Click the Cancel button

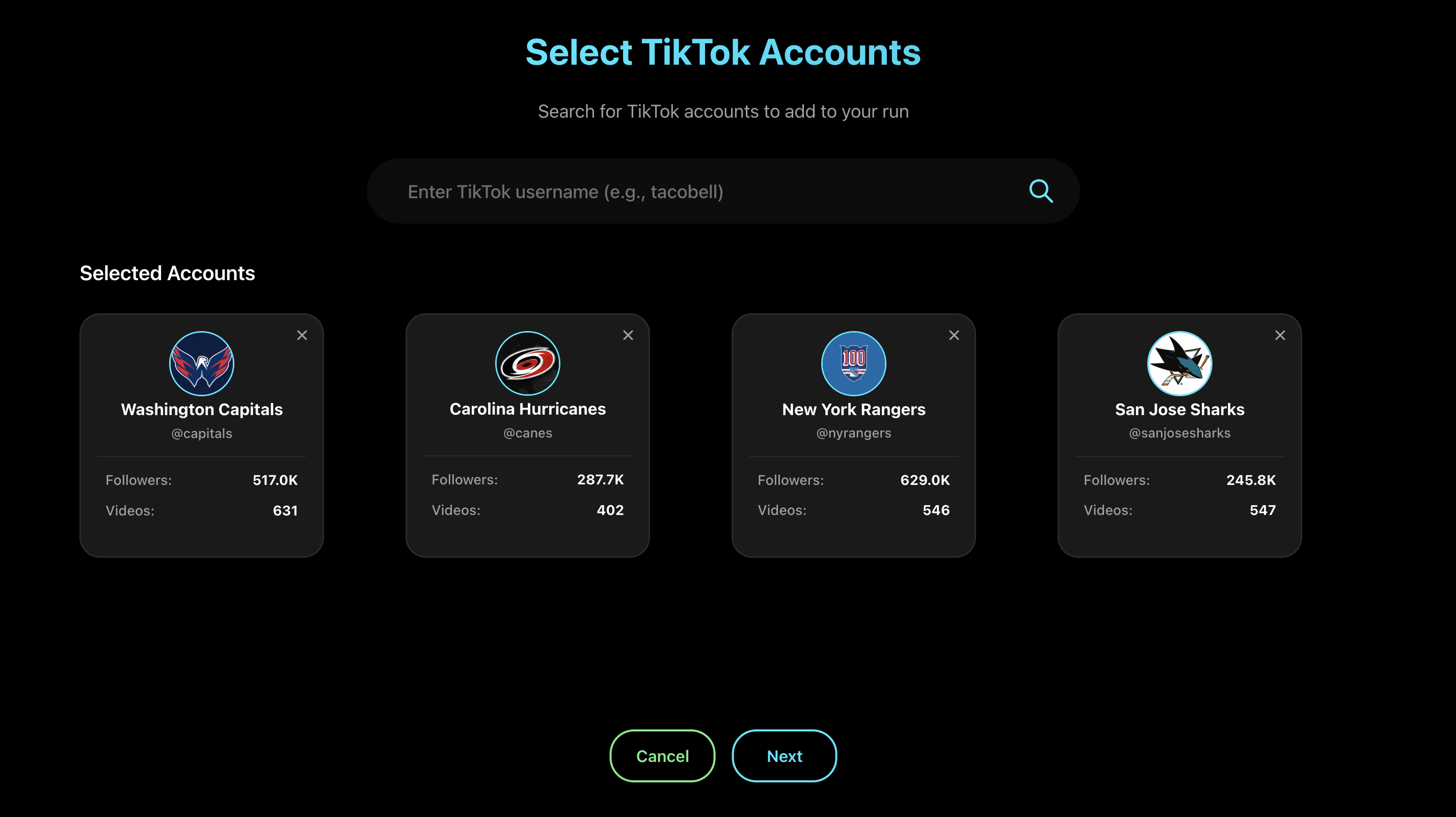662,755
